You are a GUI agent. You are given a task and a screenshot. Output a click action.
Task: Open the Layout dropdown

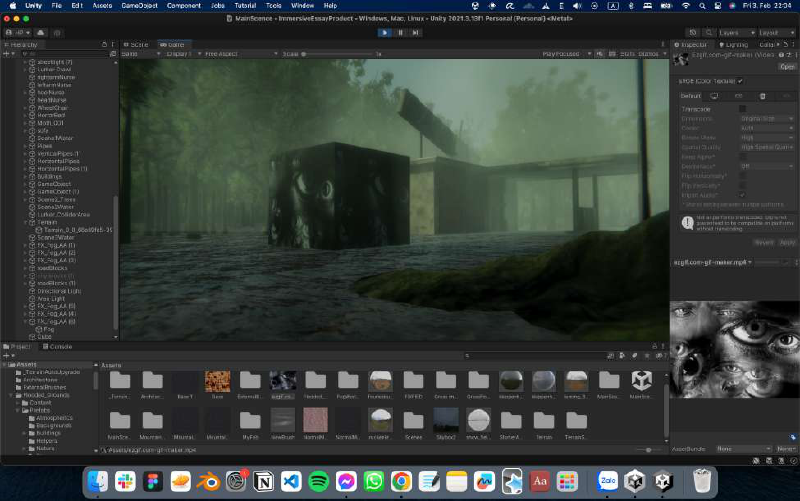pyautogui.click(x=773, y=32)
